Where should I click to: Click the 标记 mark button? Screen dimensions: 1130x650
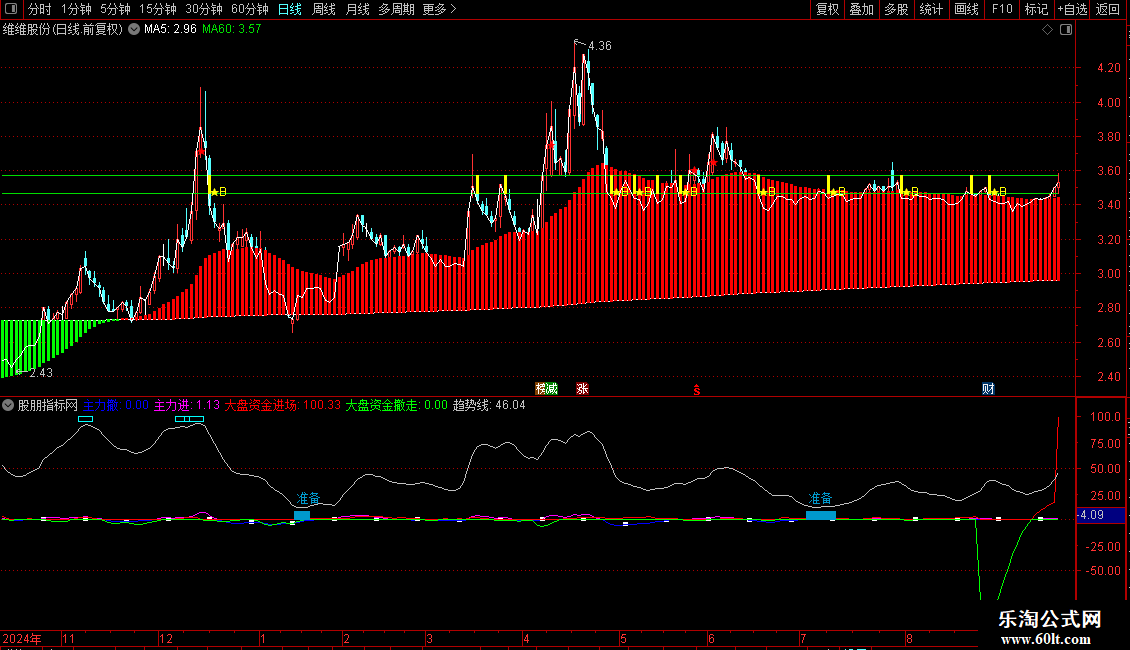pos(1036,9)
